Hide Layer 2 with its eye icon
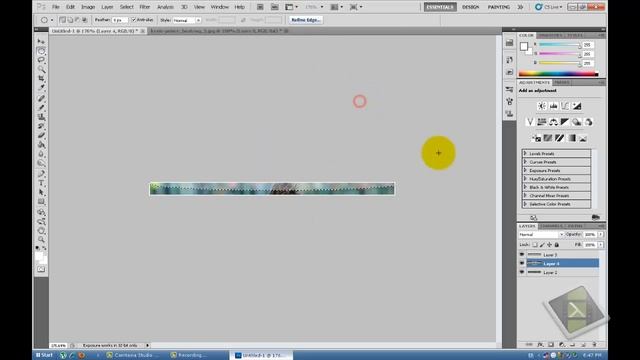Image resolution: width=640 pixels, height=360 pixels. (522, 272)
